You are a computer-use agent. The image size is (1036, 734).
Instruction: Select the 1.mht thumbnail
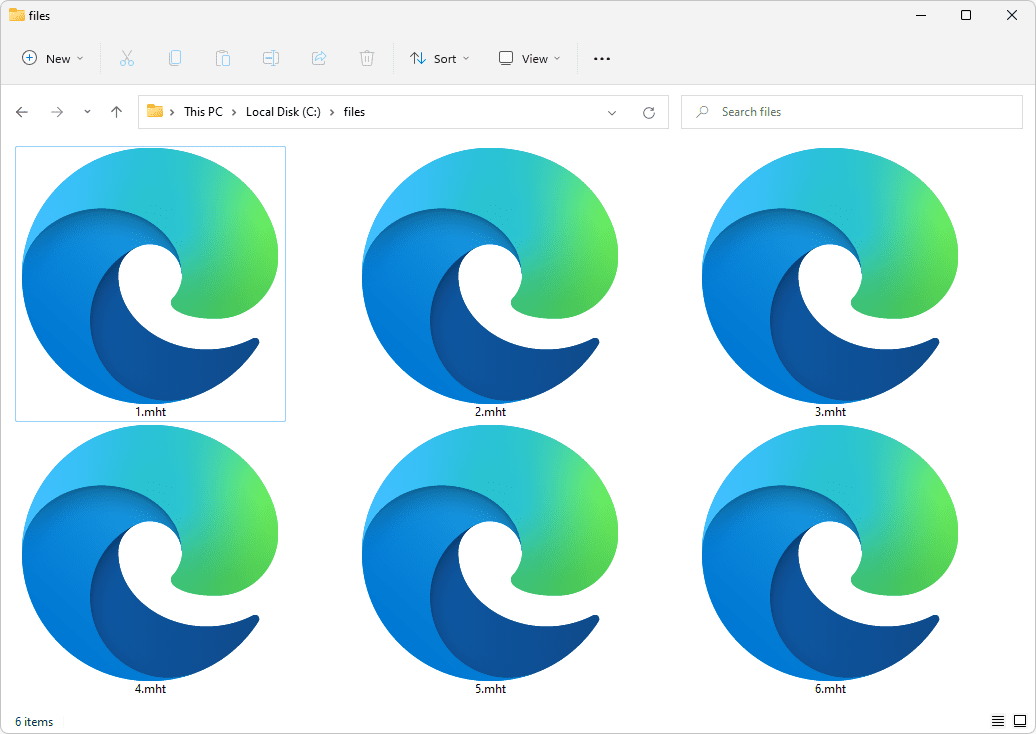(151, 275)
